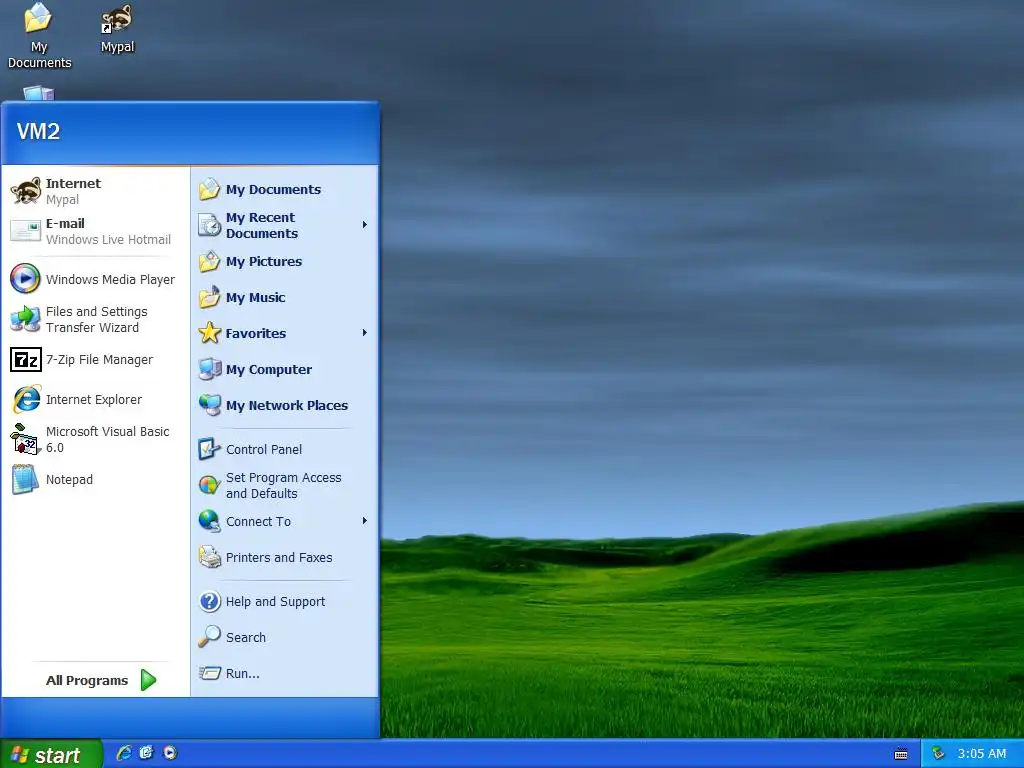Click Windows Media Player quick launch icon
Image resolution: width=1024 pixels, height=768 pixels.
pyautogui.click(x=170, y=753)
